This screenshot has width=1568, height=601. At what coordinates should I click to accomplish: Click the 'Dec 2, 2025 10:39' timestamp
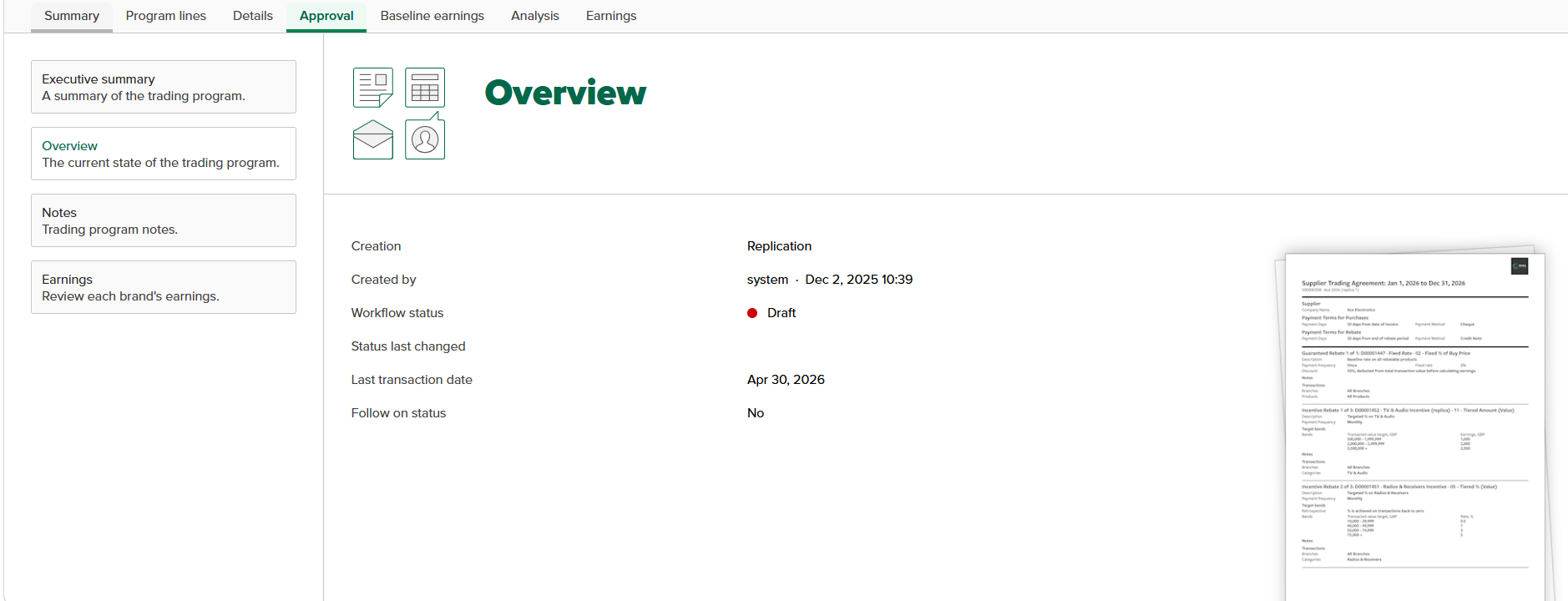(x=859, y=280)
